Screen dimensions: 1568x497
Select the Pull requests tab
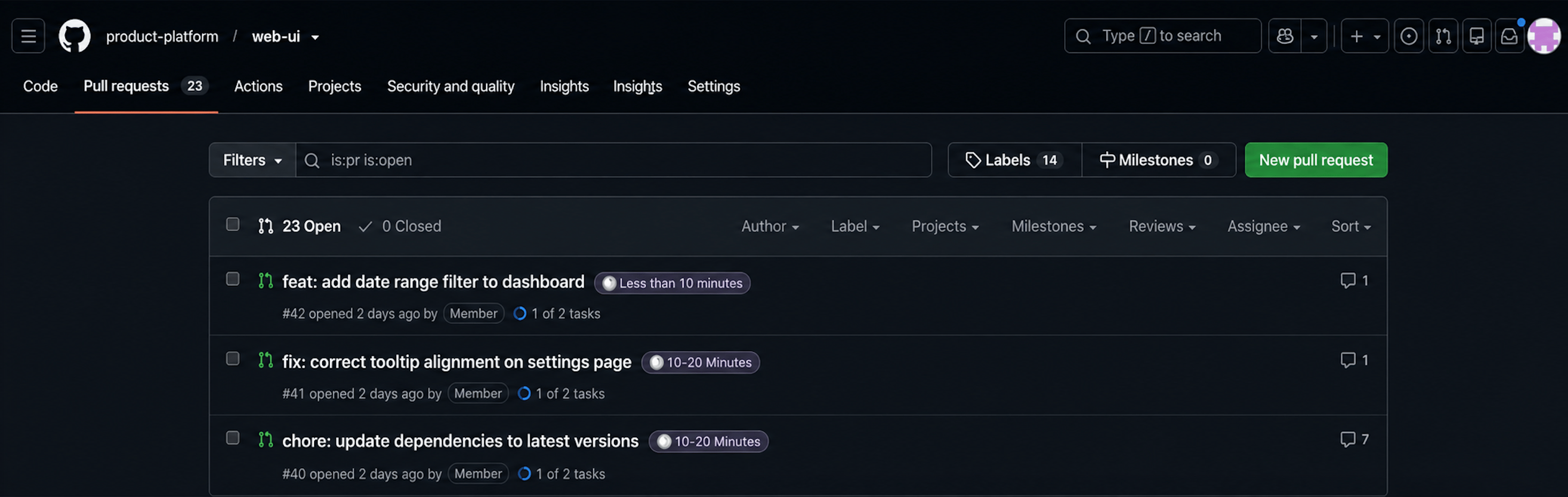[x=145, y=87]
